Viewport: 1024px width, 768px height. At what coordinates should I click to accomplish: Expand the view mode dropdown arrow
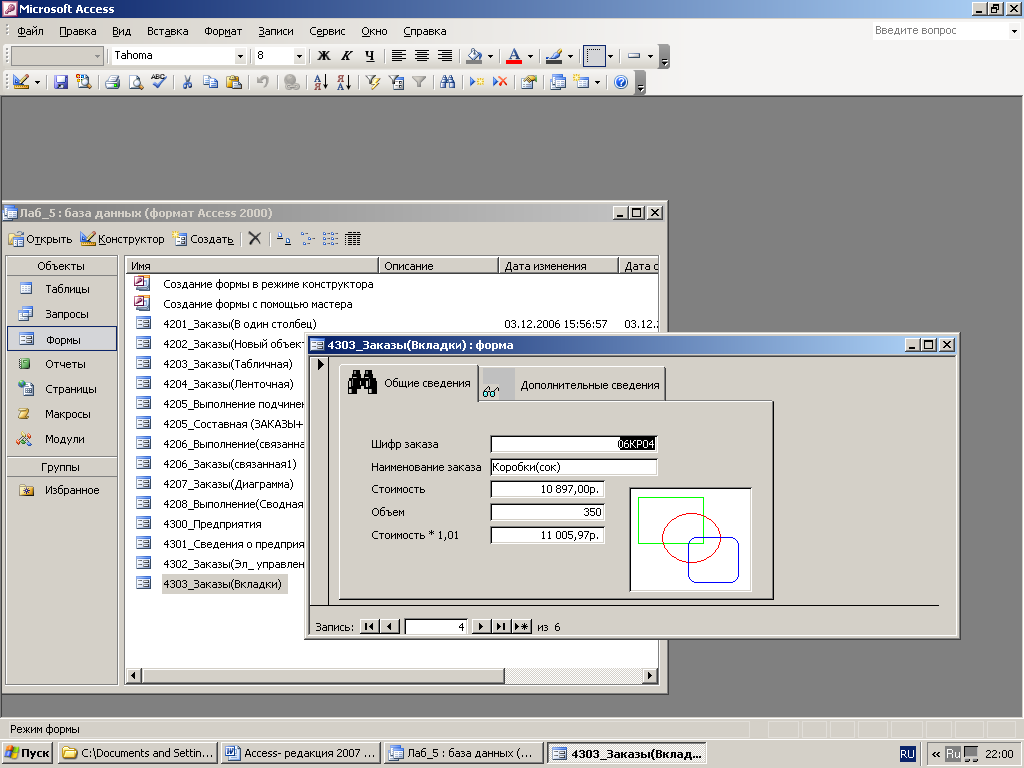click(37, 82)
